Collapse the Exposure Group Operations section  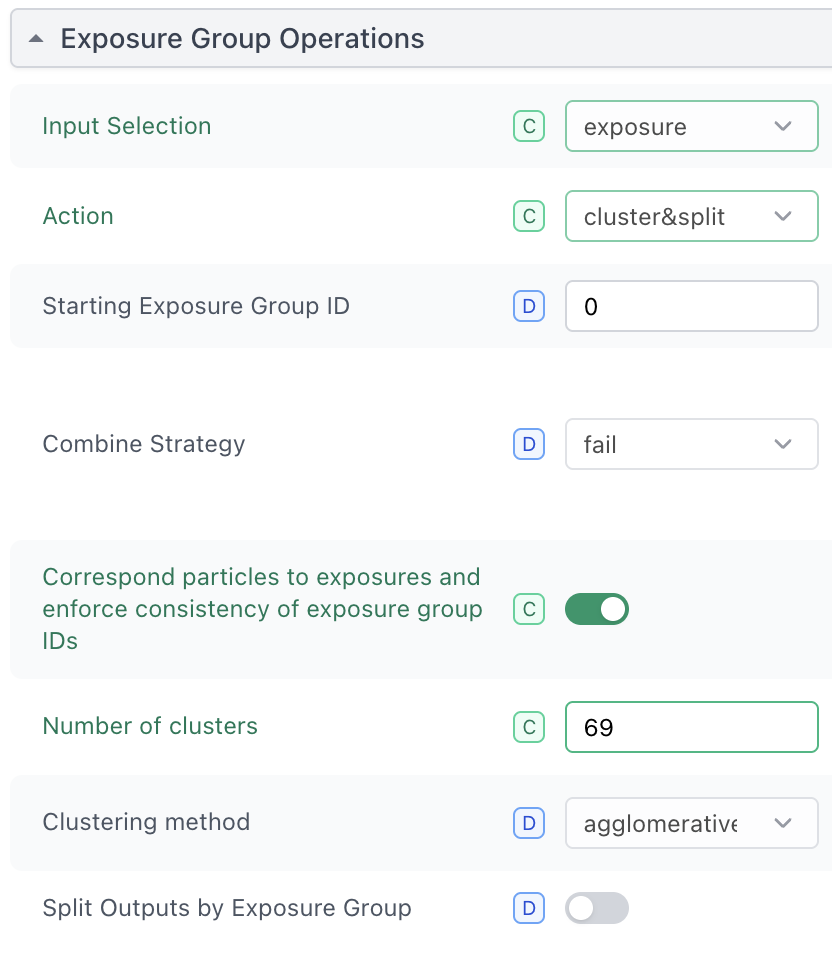coord(37,39)
